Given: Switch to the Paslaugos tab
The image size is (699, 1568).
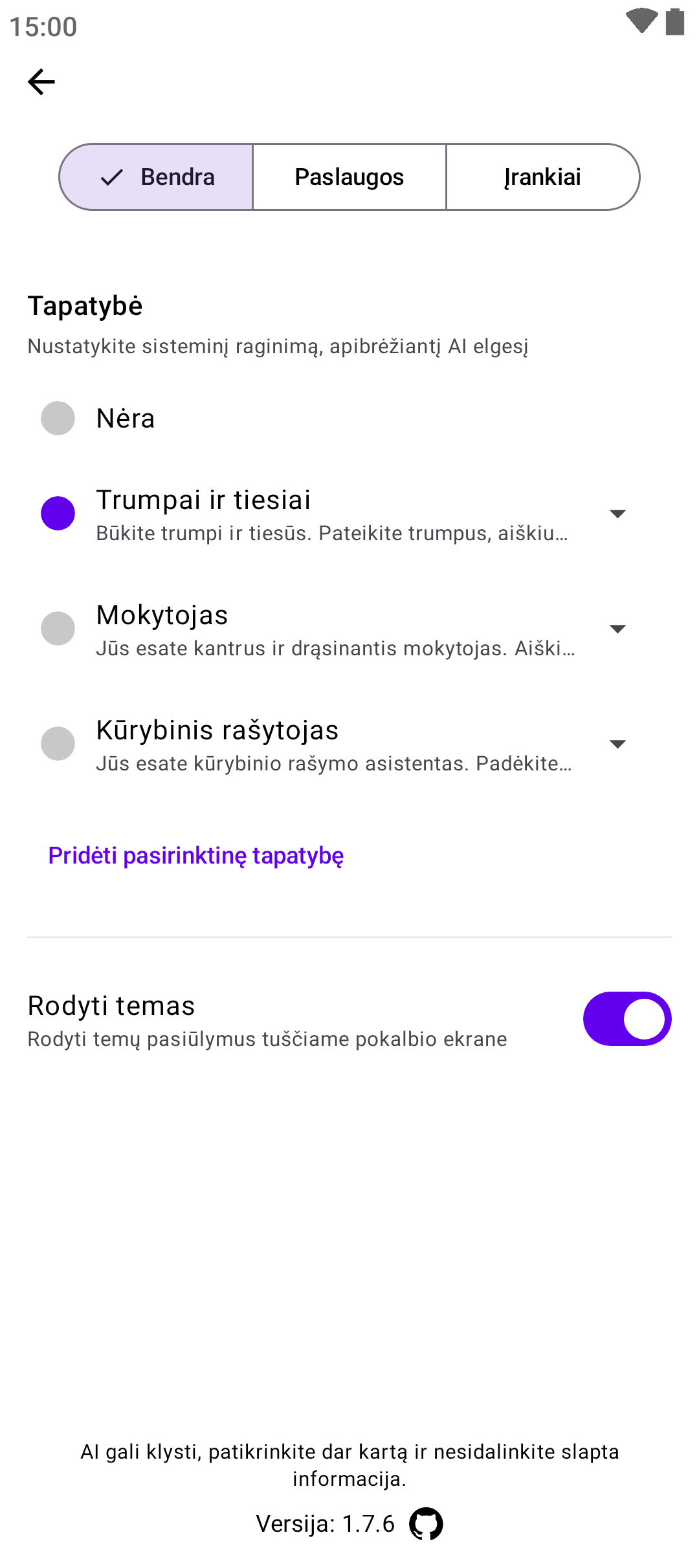Looking at the screenshot, I should [349, 177].
